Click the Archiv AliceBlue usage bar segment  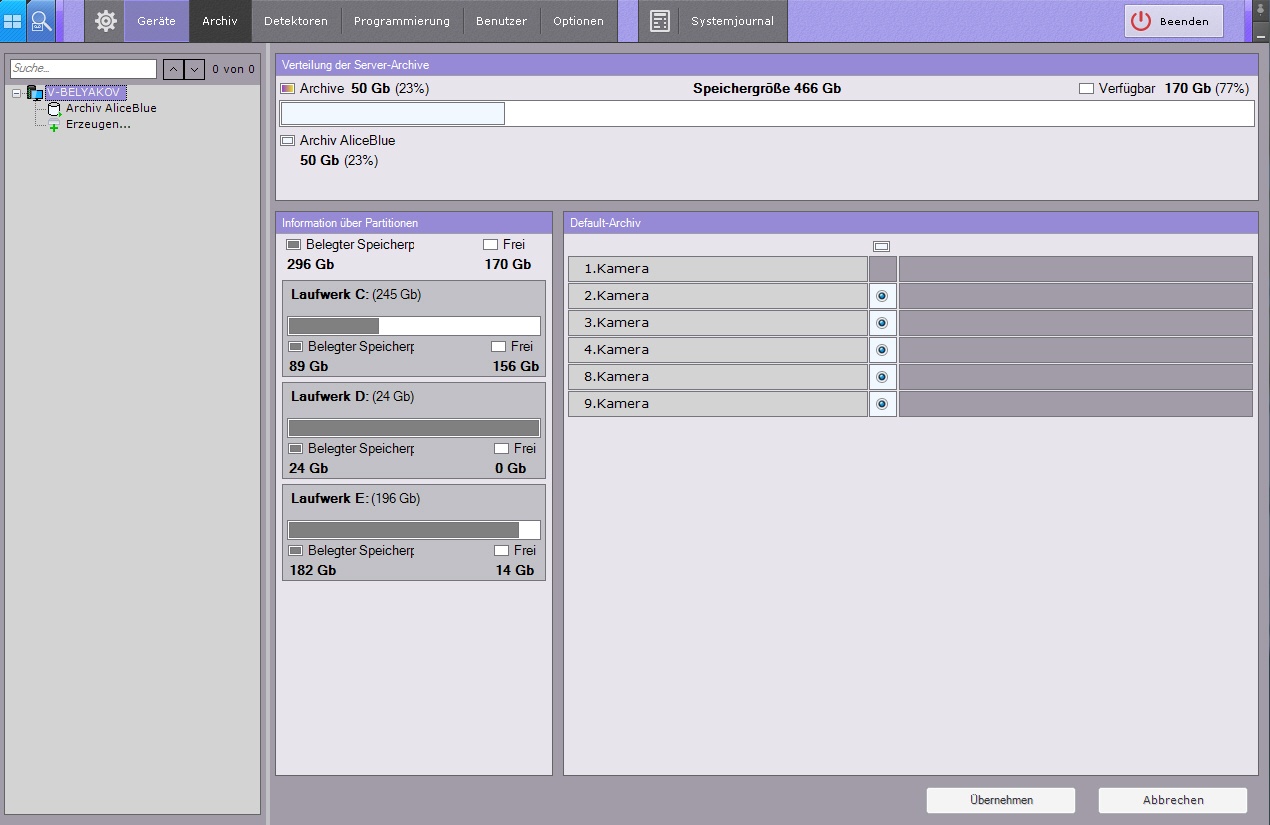coord(393,114)
